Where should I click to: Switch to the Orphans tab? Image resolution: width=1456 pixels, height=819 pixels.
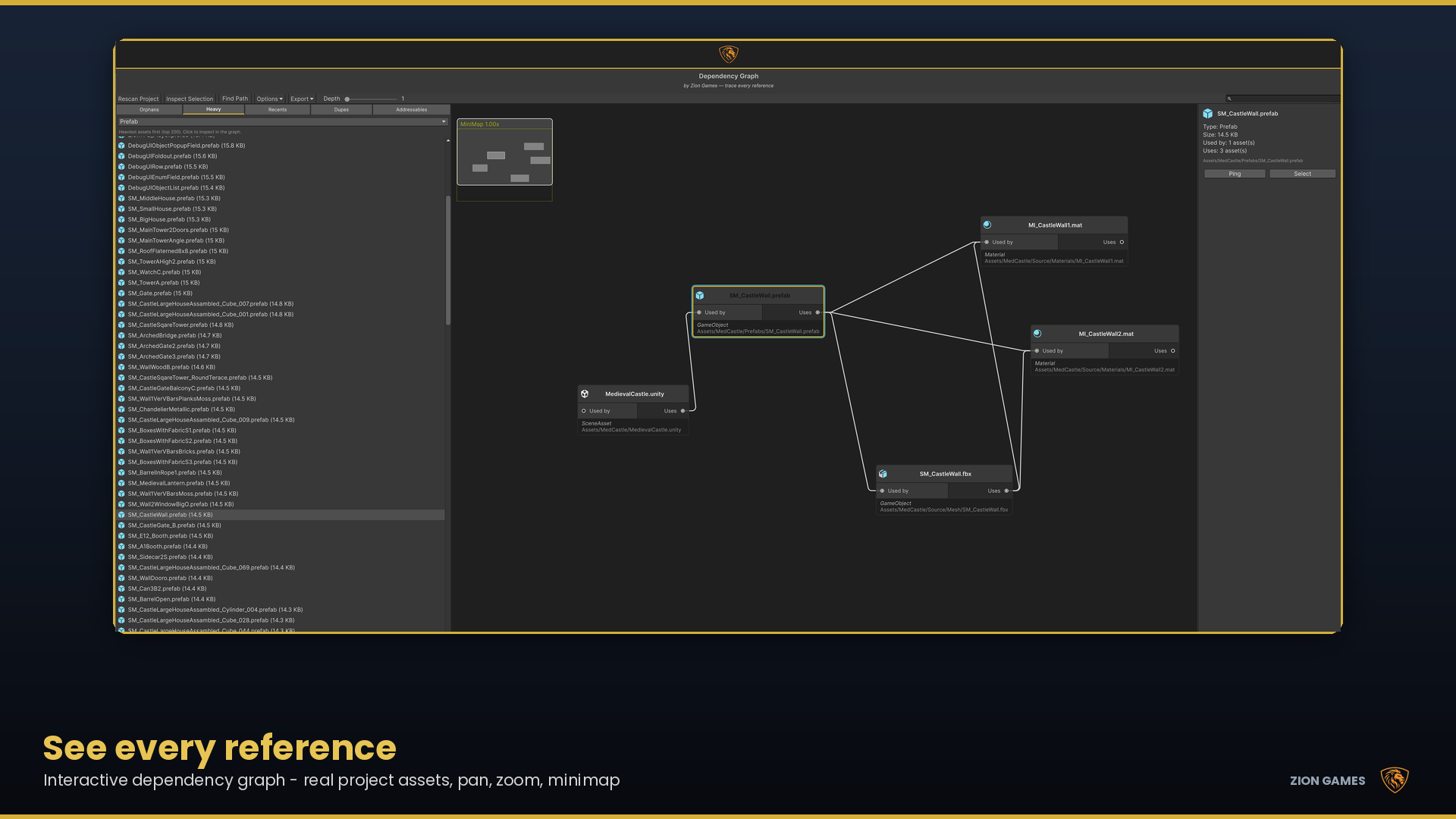coord(149,110)
